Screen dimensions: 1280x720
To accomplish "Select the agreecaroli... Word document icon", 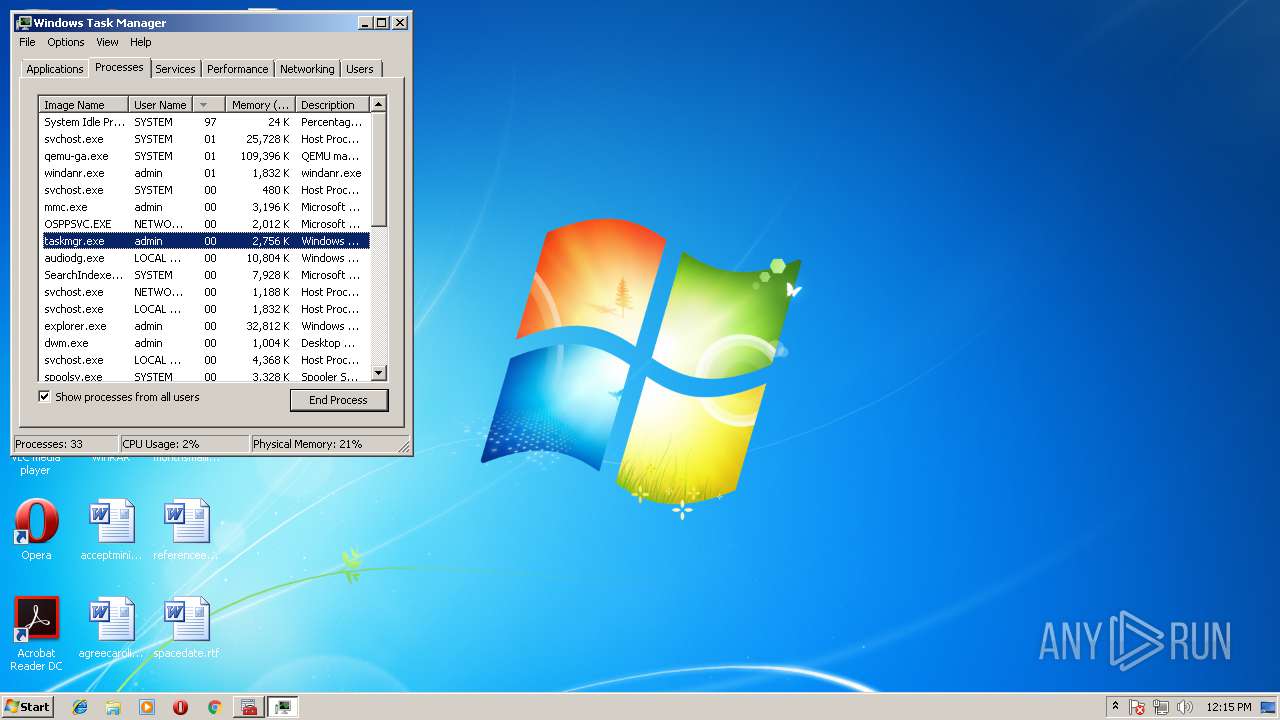I will click(111, 628).
